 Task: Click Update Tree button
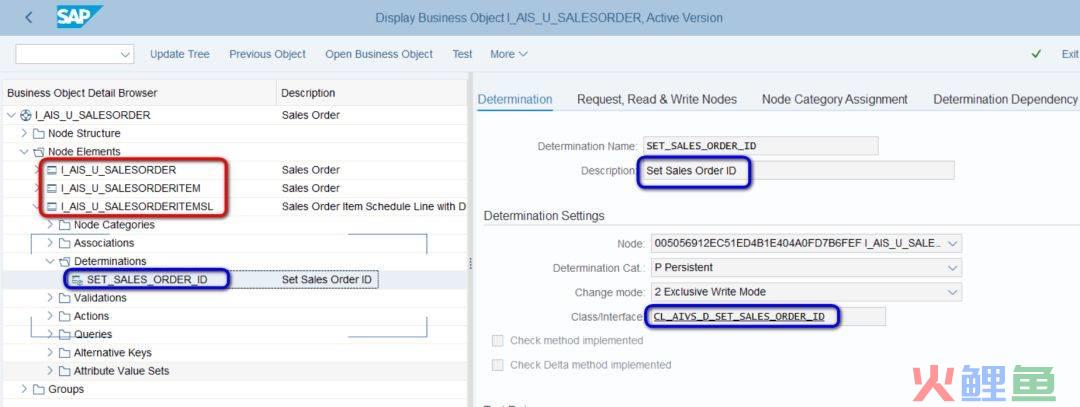180,54
